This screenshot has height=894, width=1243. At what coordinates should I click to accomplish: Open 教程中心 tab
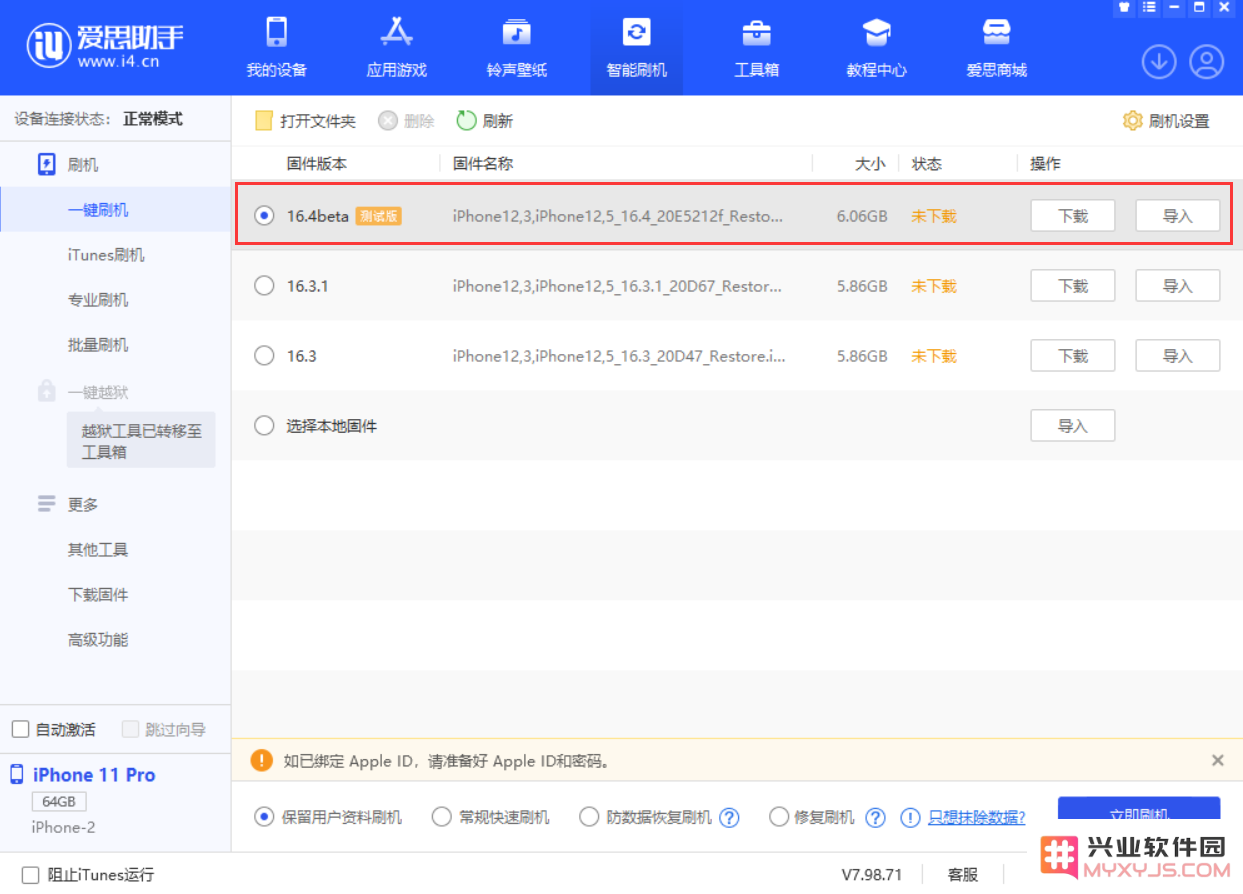[x=876, y=47]
